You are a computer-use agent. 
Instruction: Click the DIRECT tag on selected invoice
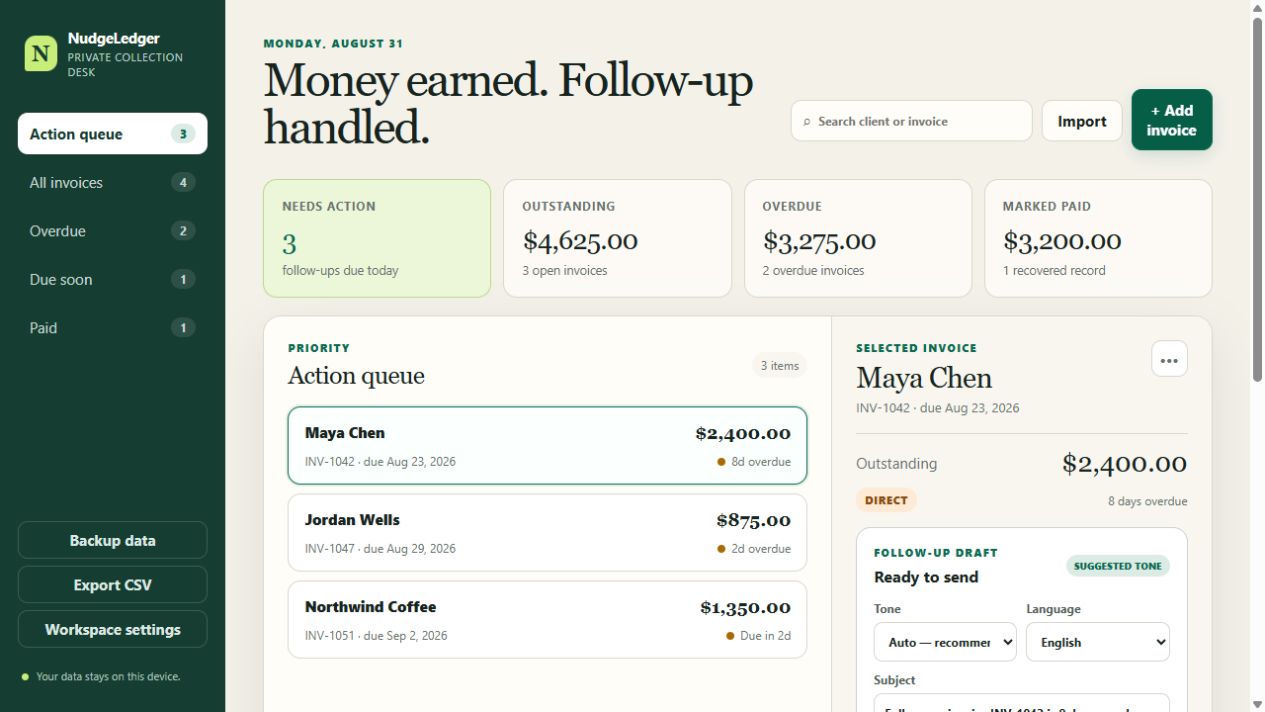[x=886, y=500]
